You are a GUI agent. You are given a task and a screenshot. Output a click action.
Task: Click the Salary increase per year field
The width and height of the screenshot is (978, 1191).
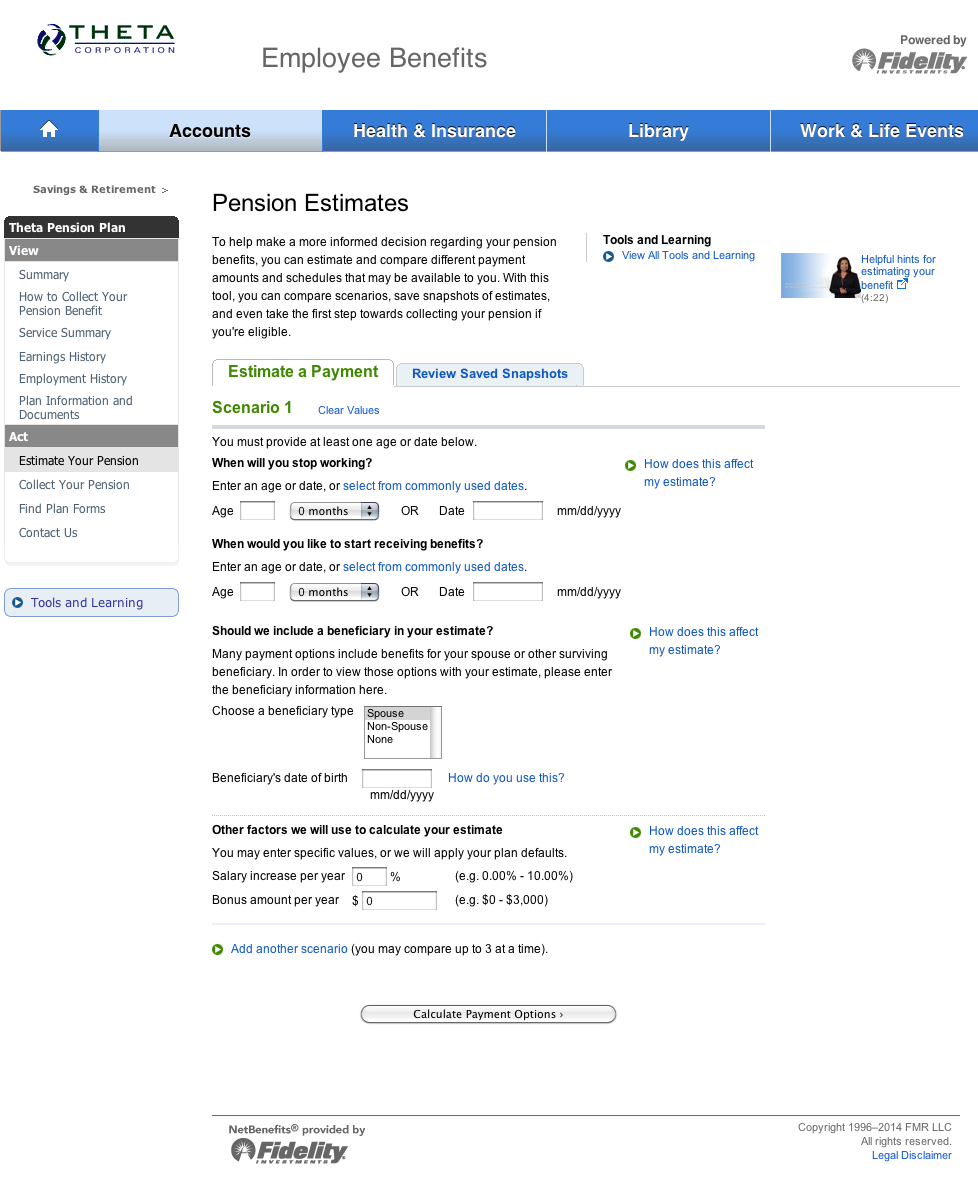click(369, 877)
